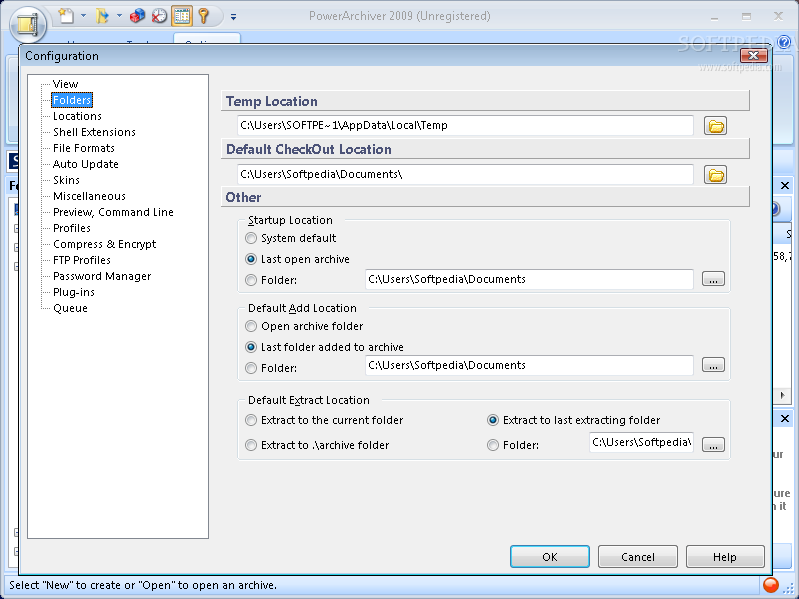Click Cancel to discard configuration changes
This screenshot has width=799, height=599.
637,557
